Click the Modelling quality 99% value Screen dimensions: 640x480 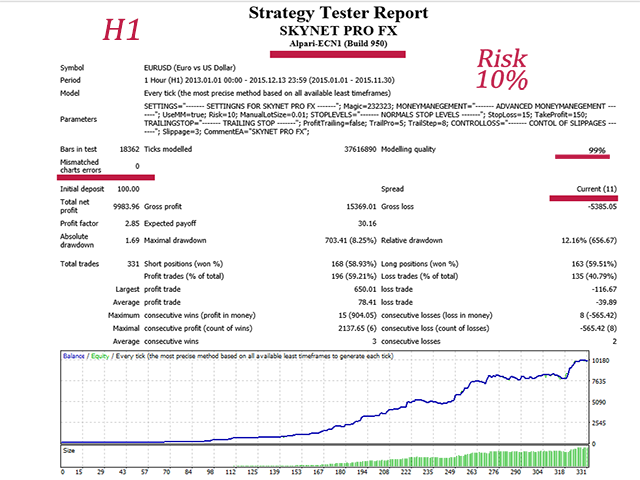tap(597, 150)
